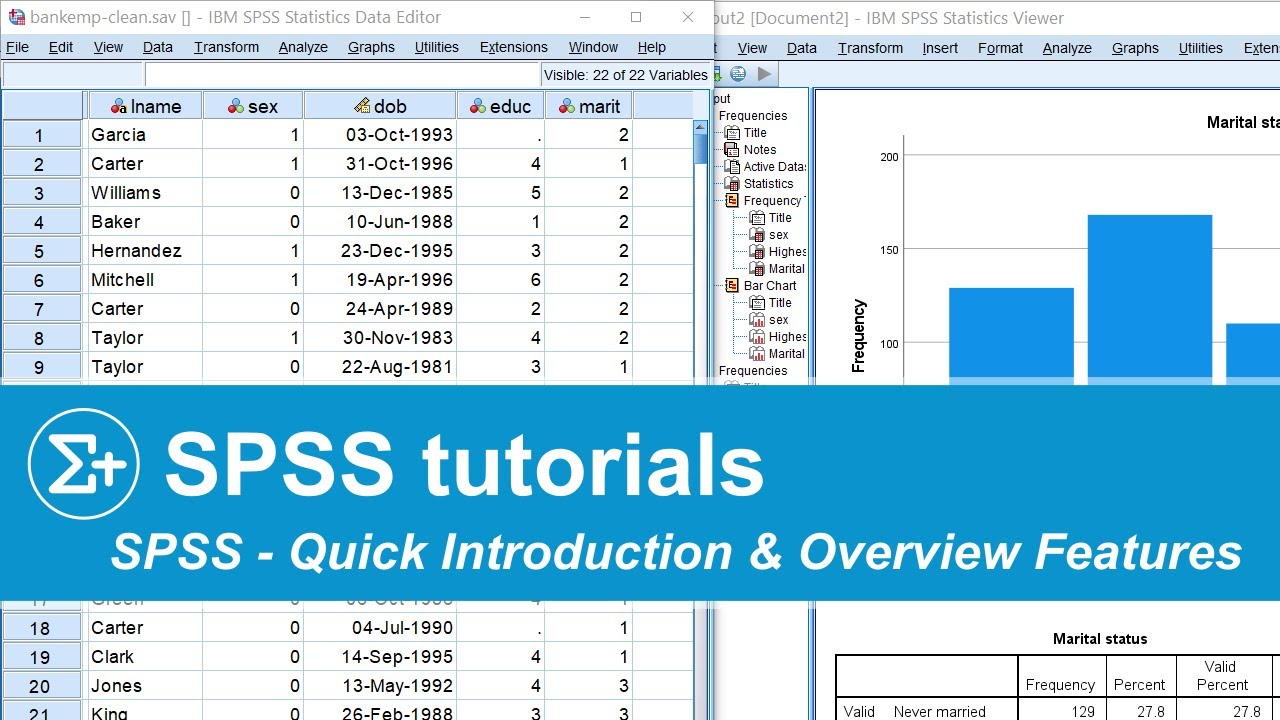The width and height of the screenshot is (1280, 720).
Task: Open the Graphs menu in Data Editor
Action: (x=371, y=47)
